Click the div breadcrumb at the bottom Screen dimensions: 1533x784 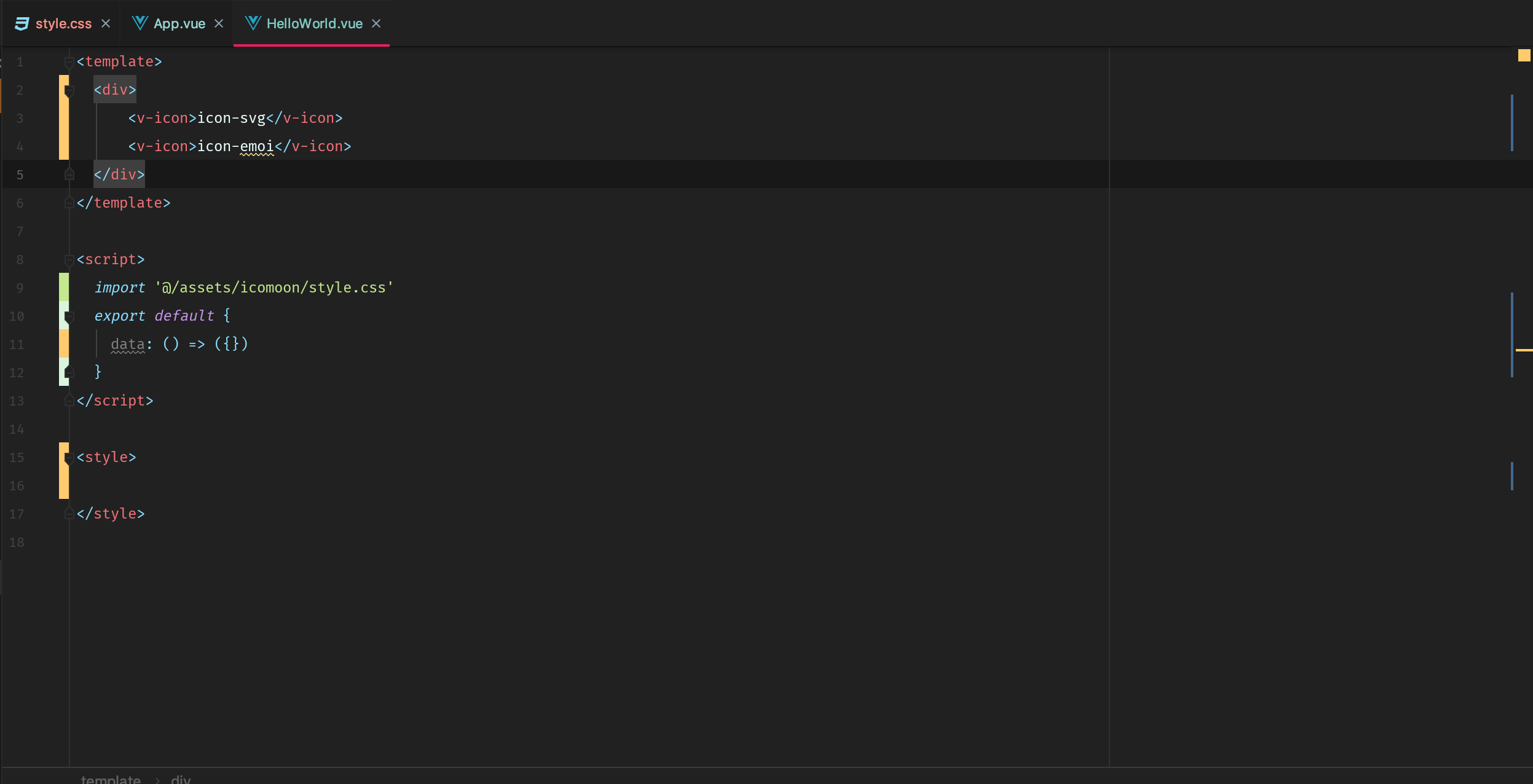pyautogui.click(x=181, y=779)
